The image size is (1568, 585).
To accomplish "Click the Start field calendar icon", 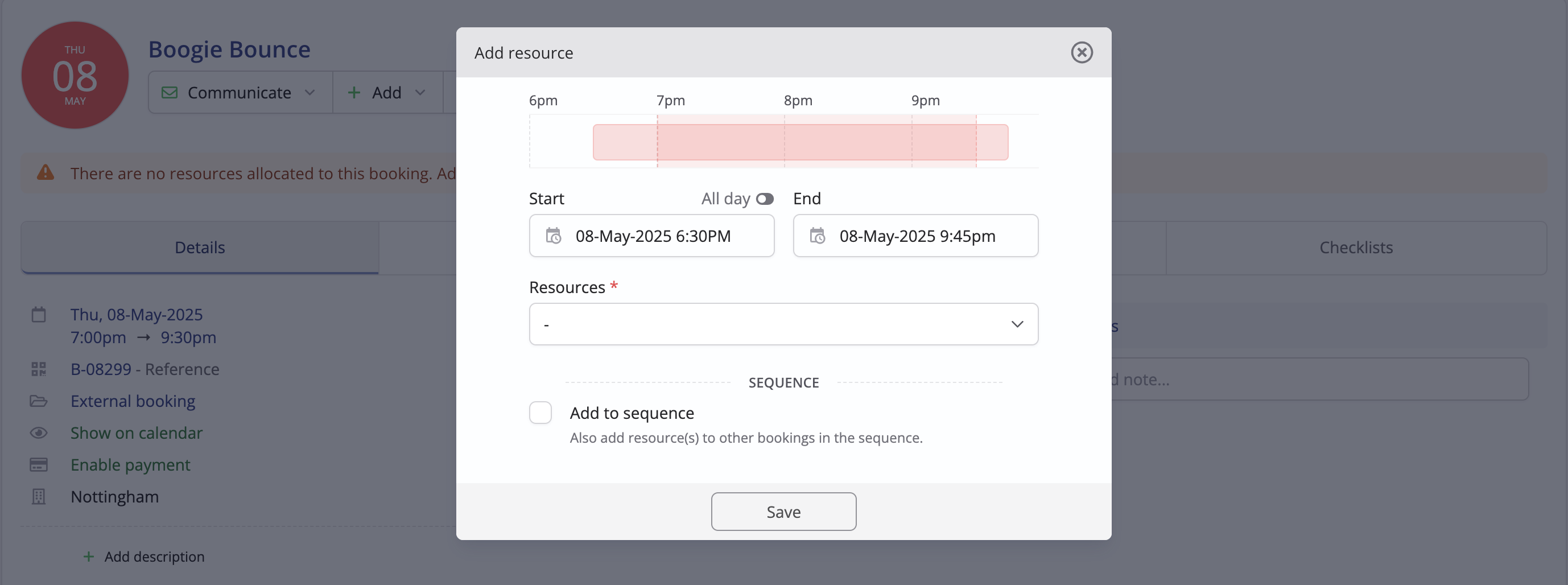I will 552,236.
